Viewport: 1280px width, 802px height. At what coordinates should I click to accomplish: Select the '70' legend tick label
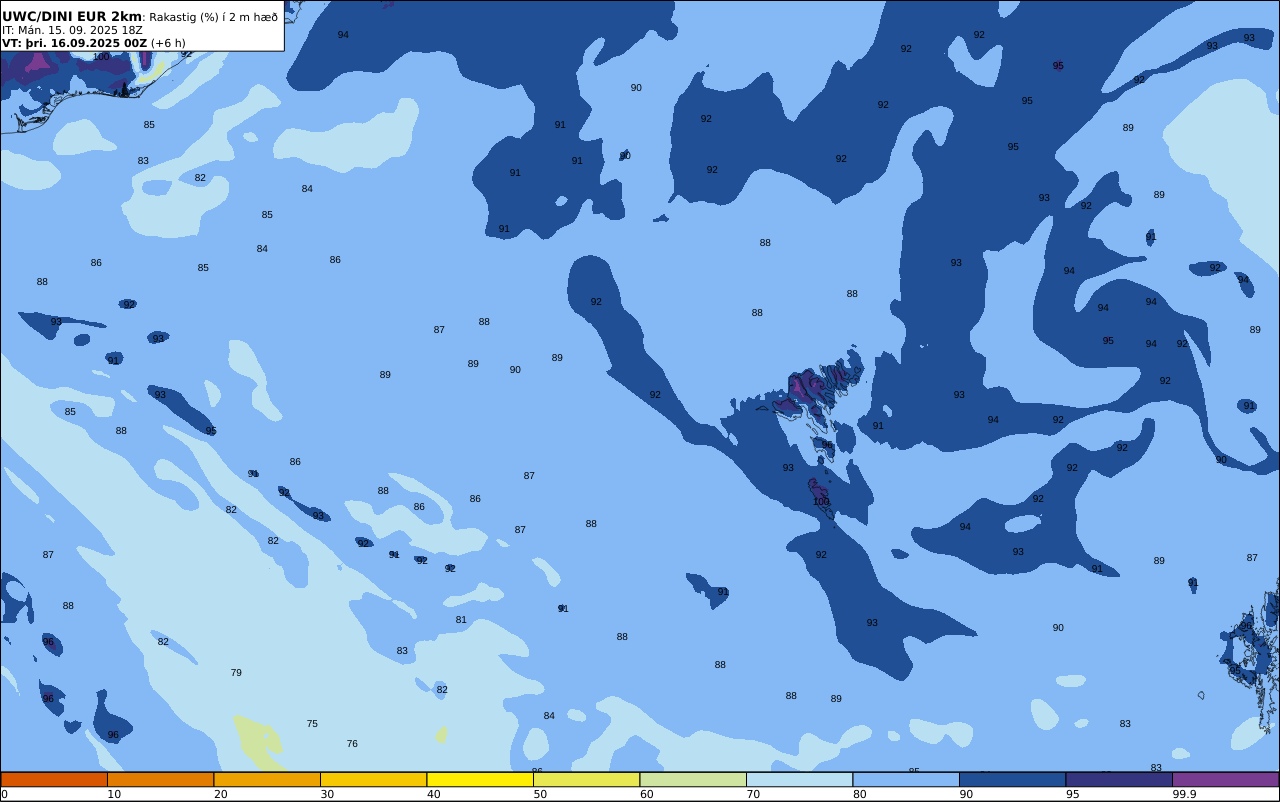[753, 794]
